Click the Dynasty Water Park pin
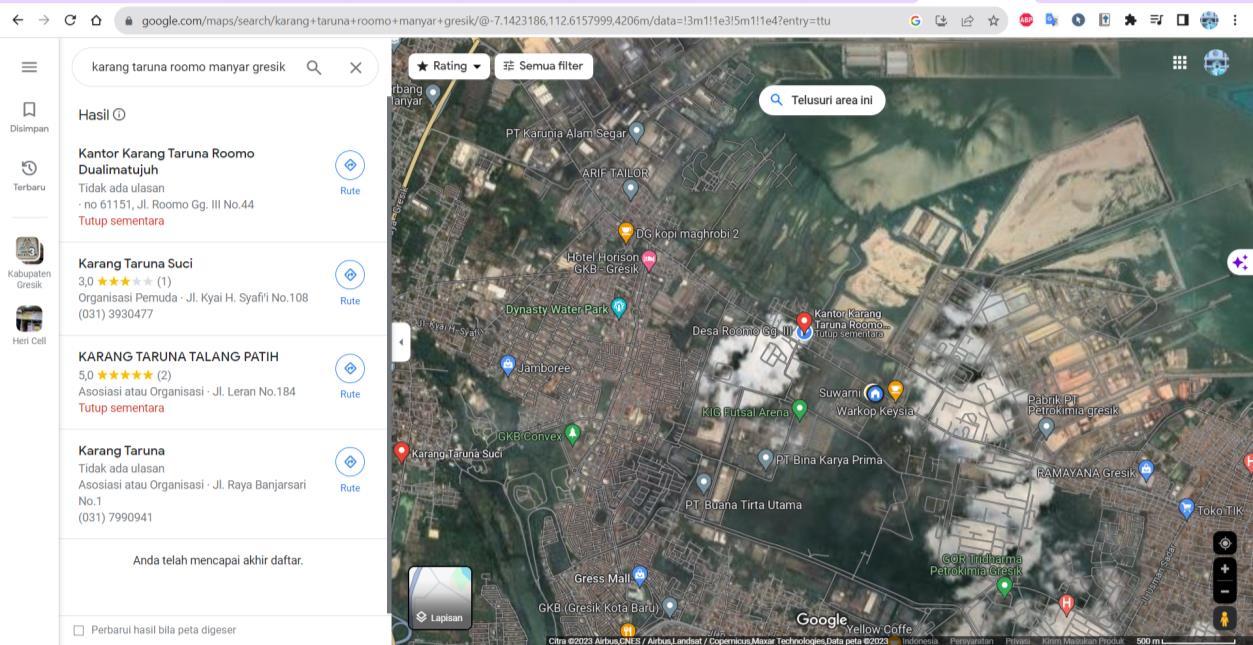Screen dimensions: 1253x645 click(618, 308)
